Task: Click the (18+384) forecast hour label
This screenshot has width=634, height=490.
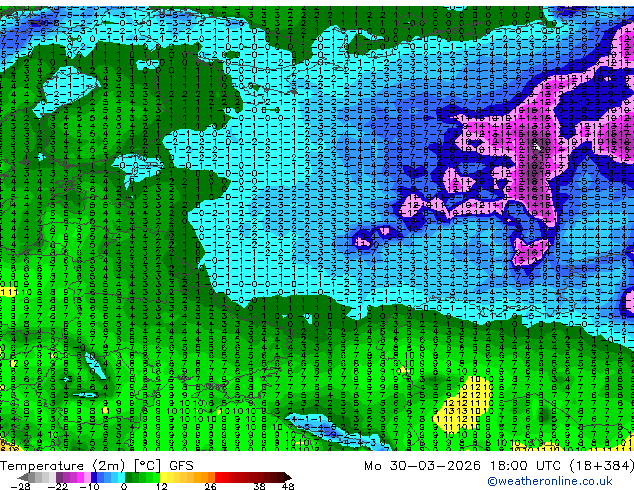Action: tap(602, 466)
